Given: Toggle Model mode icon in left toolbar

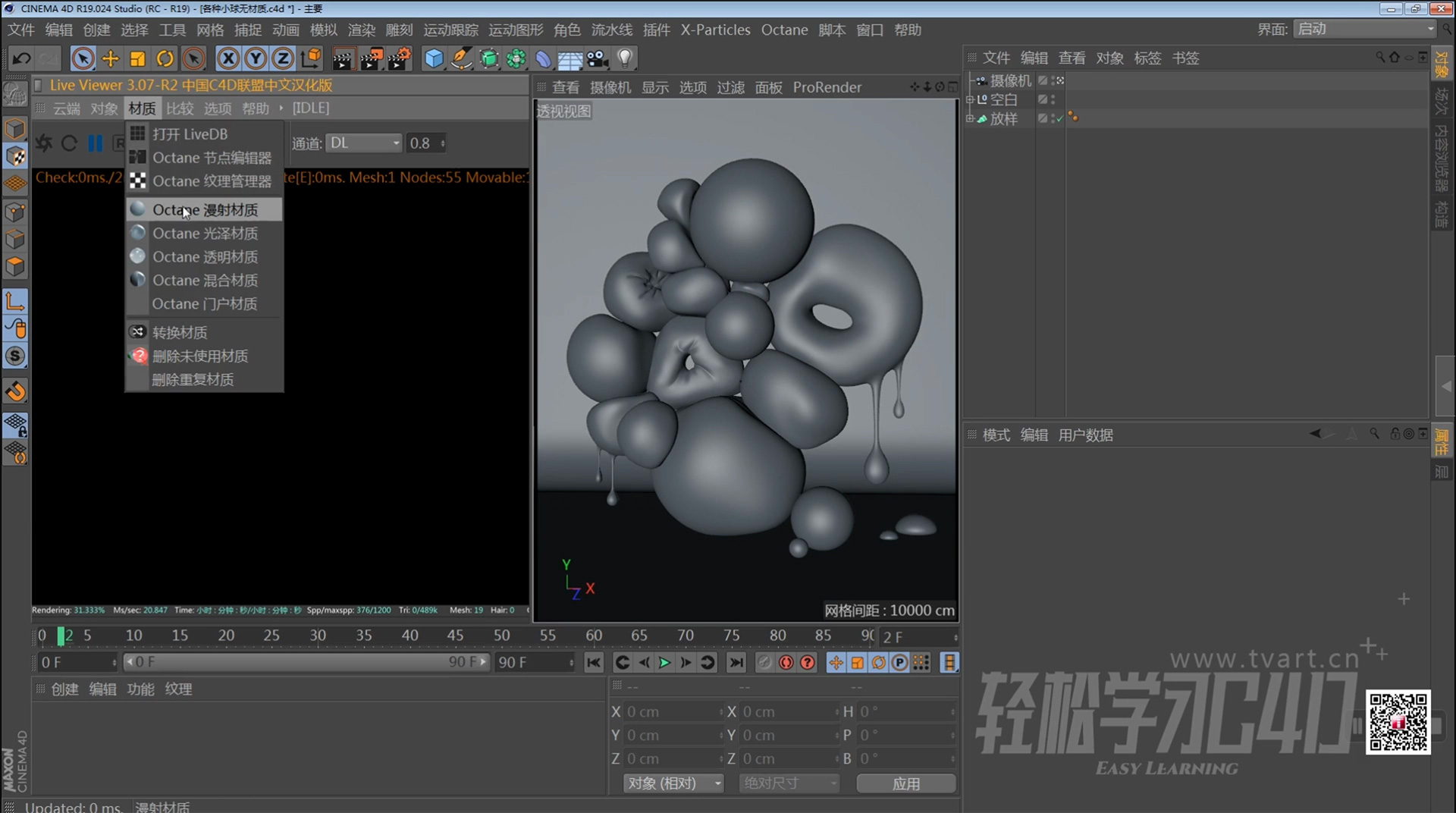Looking at the screenshot, I should (x=15, y=129).
